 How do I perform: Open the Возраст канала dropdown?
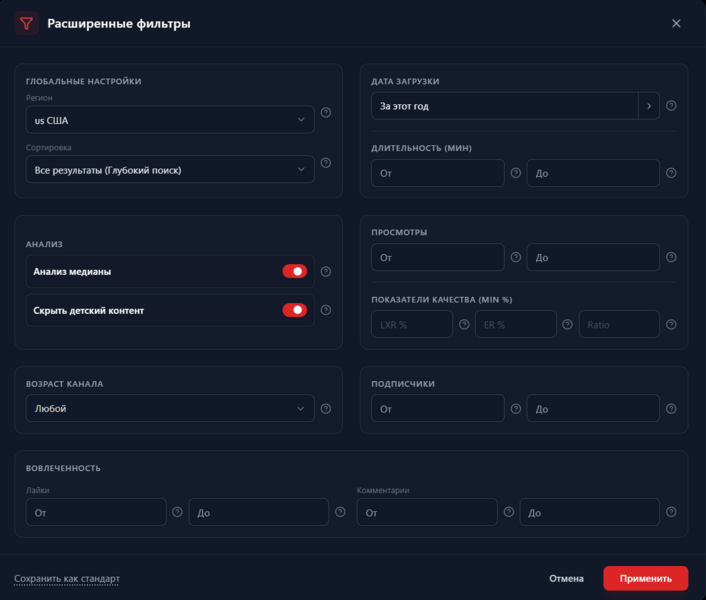tap(170, 408)
